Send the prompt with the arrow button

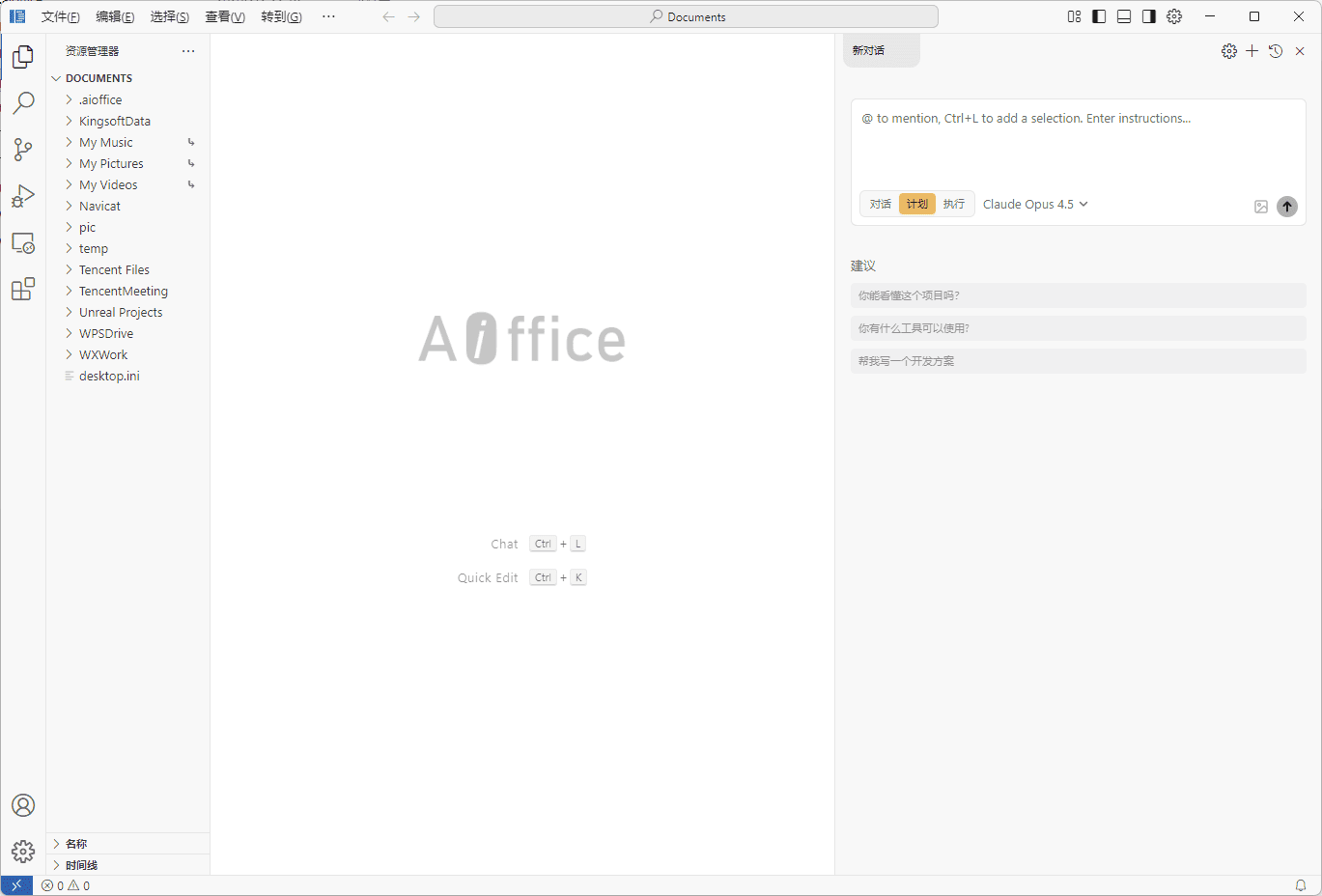click(1286, 206)
